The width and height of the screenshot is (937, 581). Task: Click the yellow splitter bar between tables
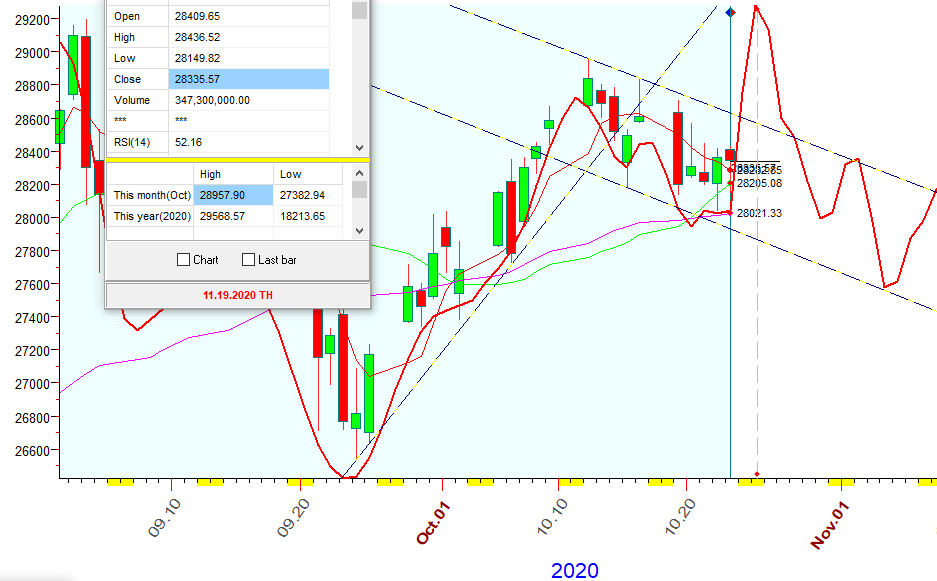coord(237,158)
